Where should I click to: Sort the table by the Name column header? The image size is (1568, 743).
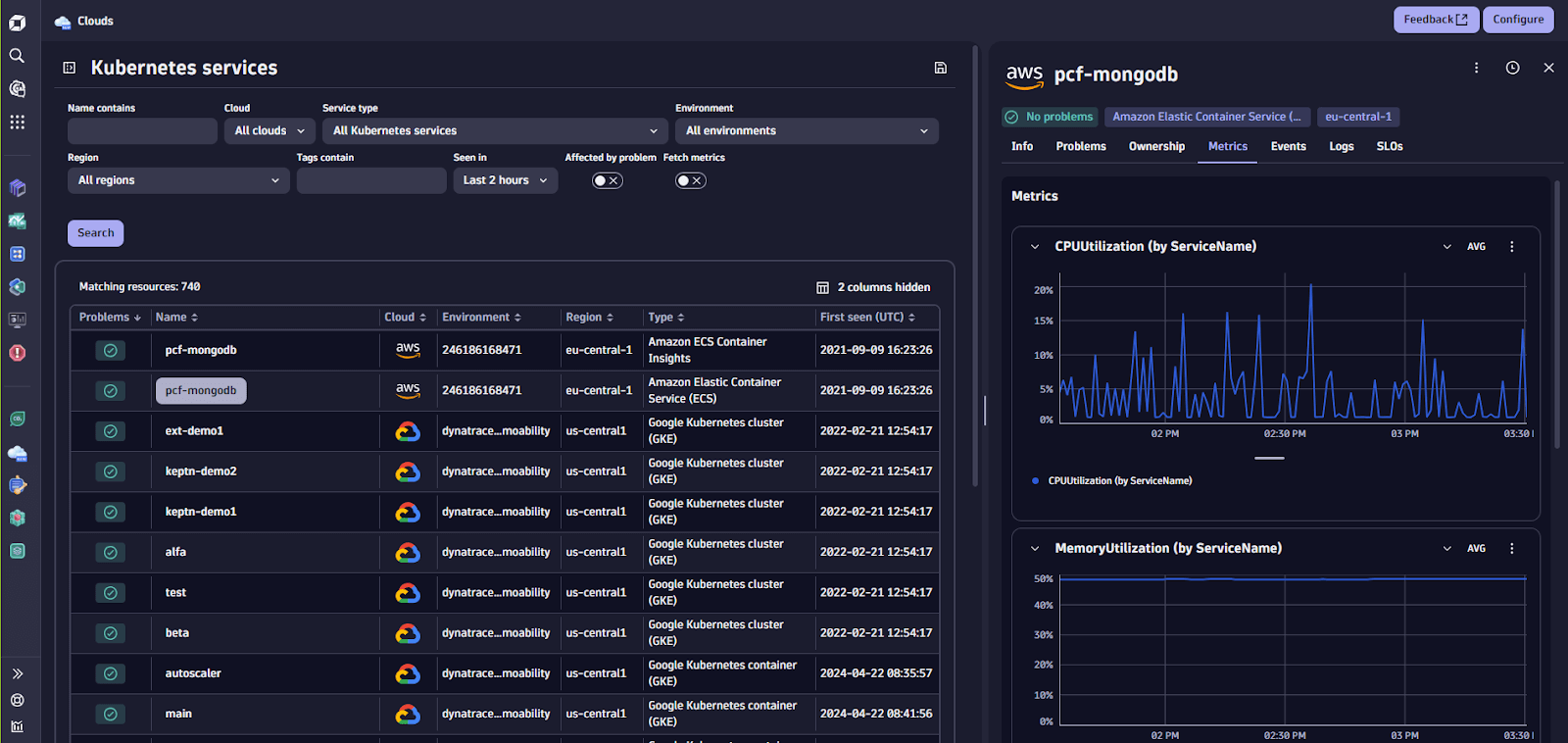[176, 318]
